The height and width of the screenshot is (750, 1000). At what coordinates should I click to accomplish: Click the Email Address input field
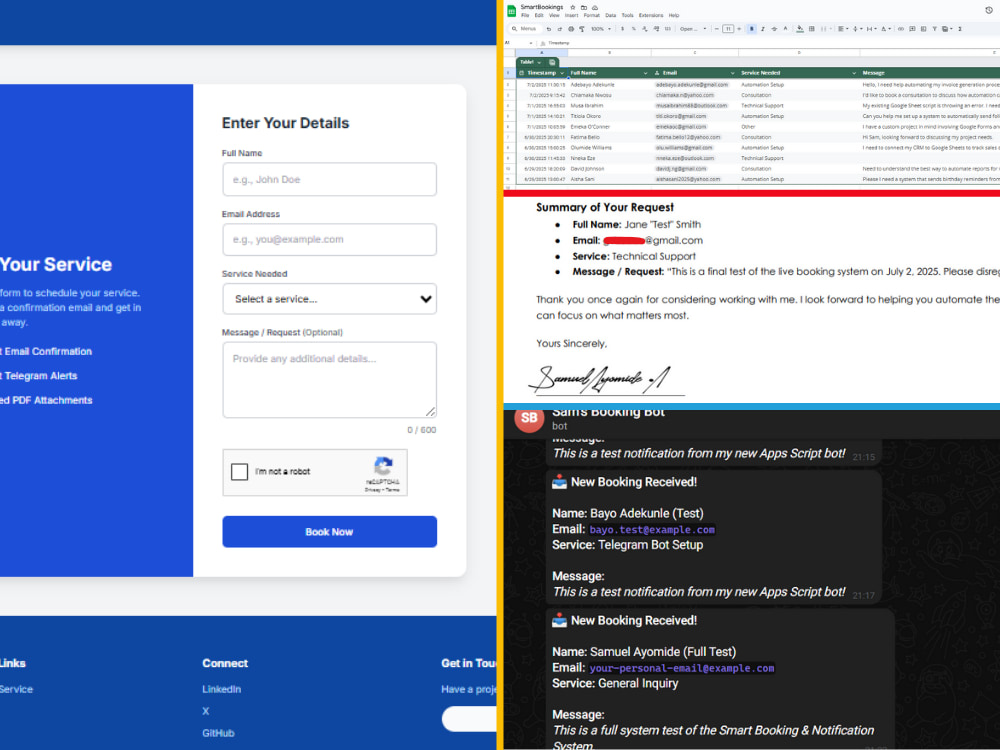(x=329, y=239)
